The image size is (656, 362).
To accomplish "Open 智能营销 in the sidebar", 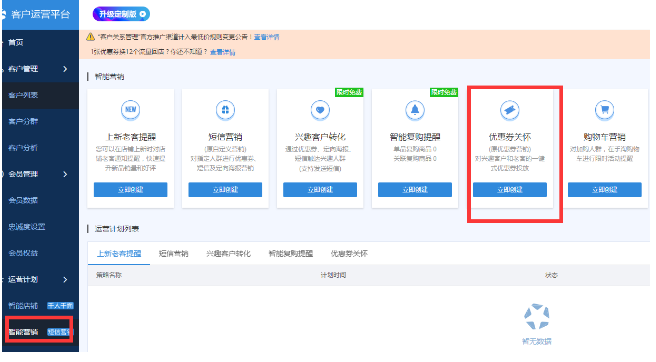I will click(x=23, y=332).
